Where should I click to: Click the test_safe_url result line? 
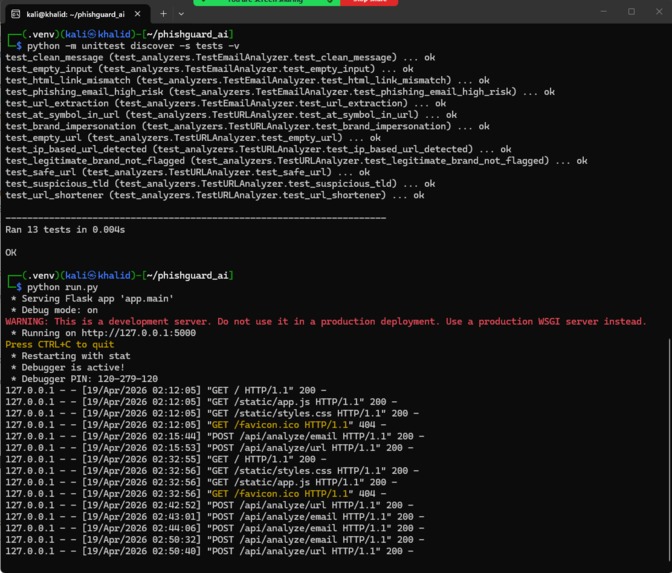[x=187, y=172]
